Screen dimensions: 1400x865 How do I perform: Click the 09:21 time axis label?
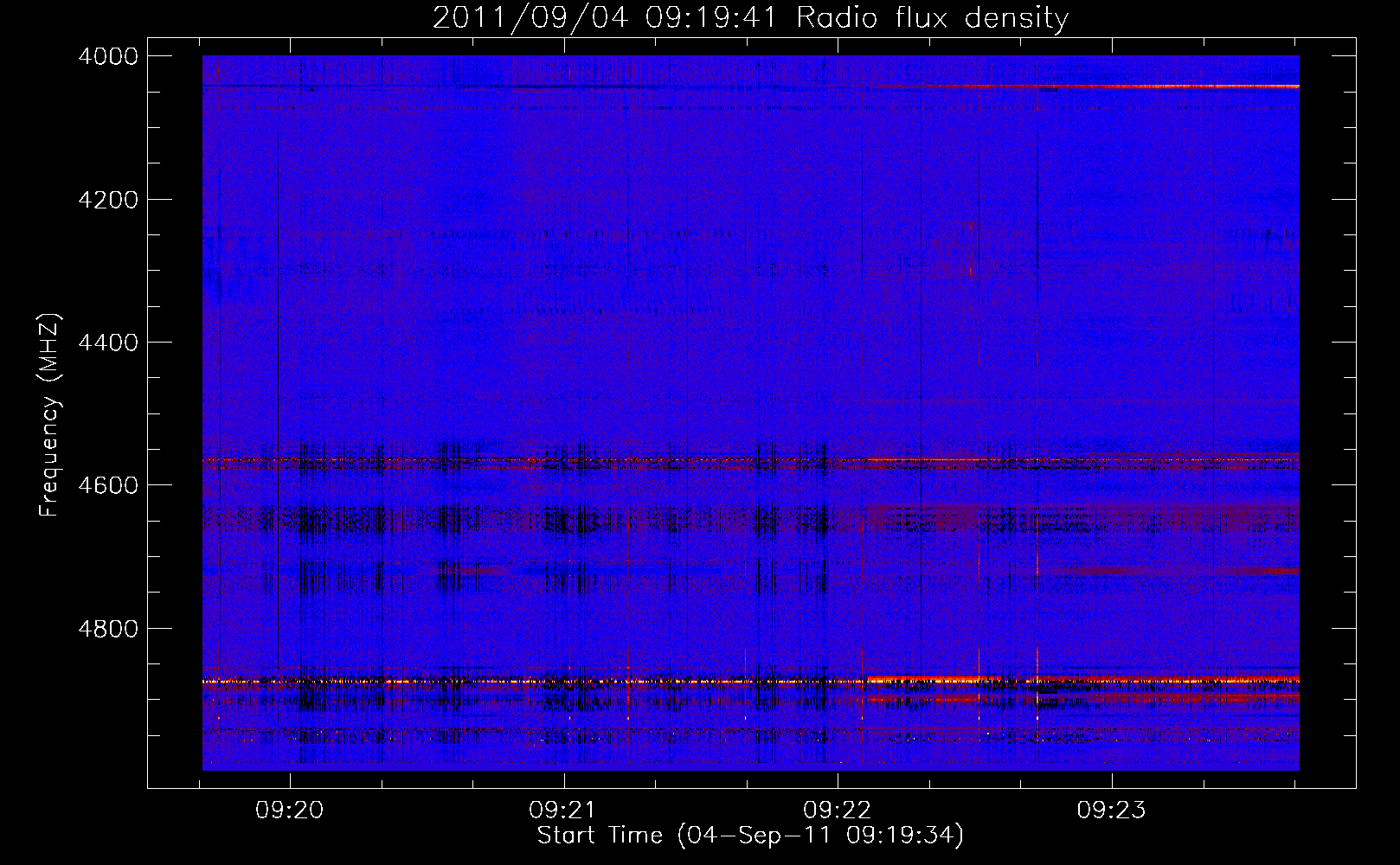(563, 810)
